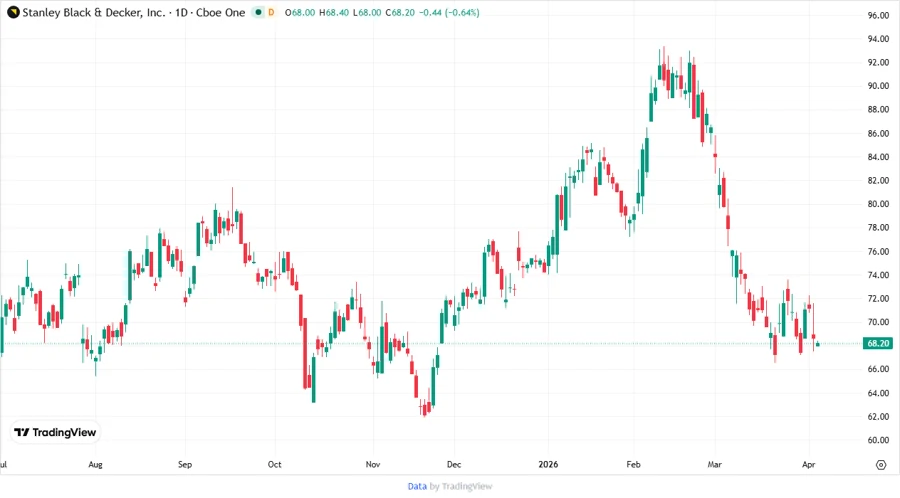Screen dimensions: 900x498
Task: Click the 84.00 price axis label
Action: tap(878, 157)
